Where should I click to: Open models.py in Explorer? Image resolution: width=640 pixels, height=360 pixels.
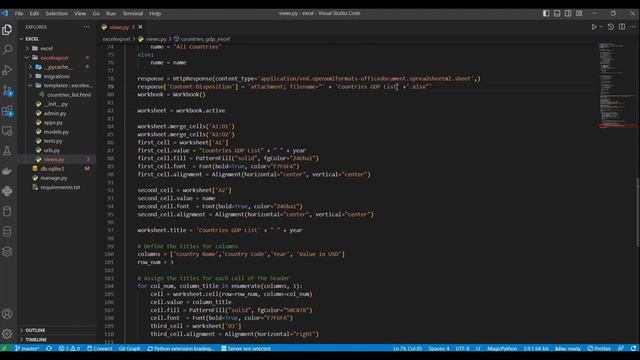[56, 132]
